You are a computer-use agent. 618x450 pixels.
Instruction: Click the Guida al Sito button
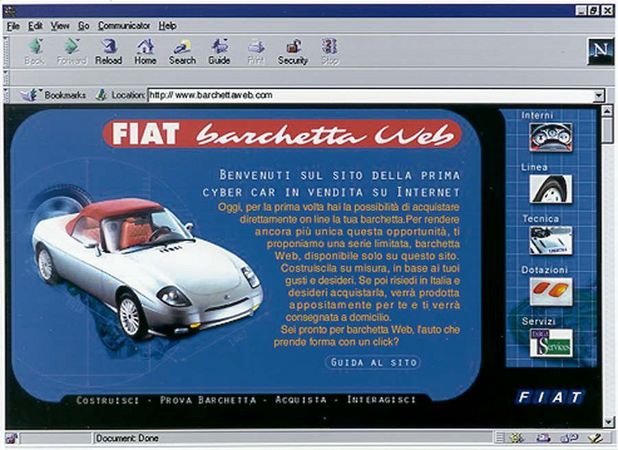(373, 362)
